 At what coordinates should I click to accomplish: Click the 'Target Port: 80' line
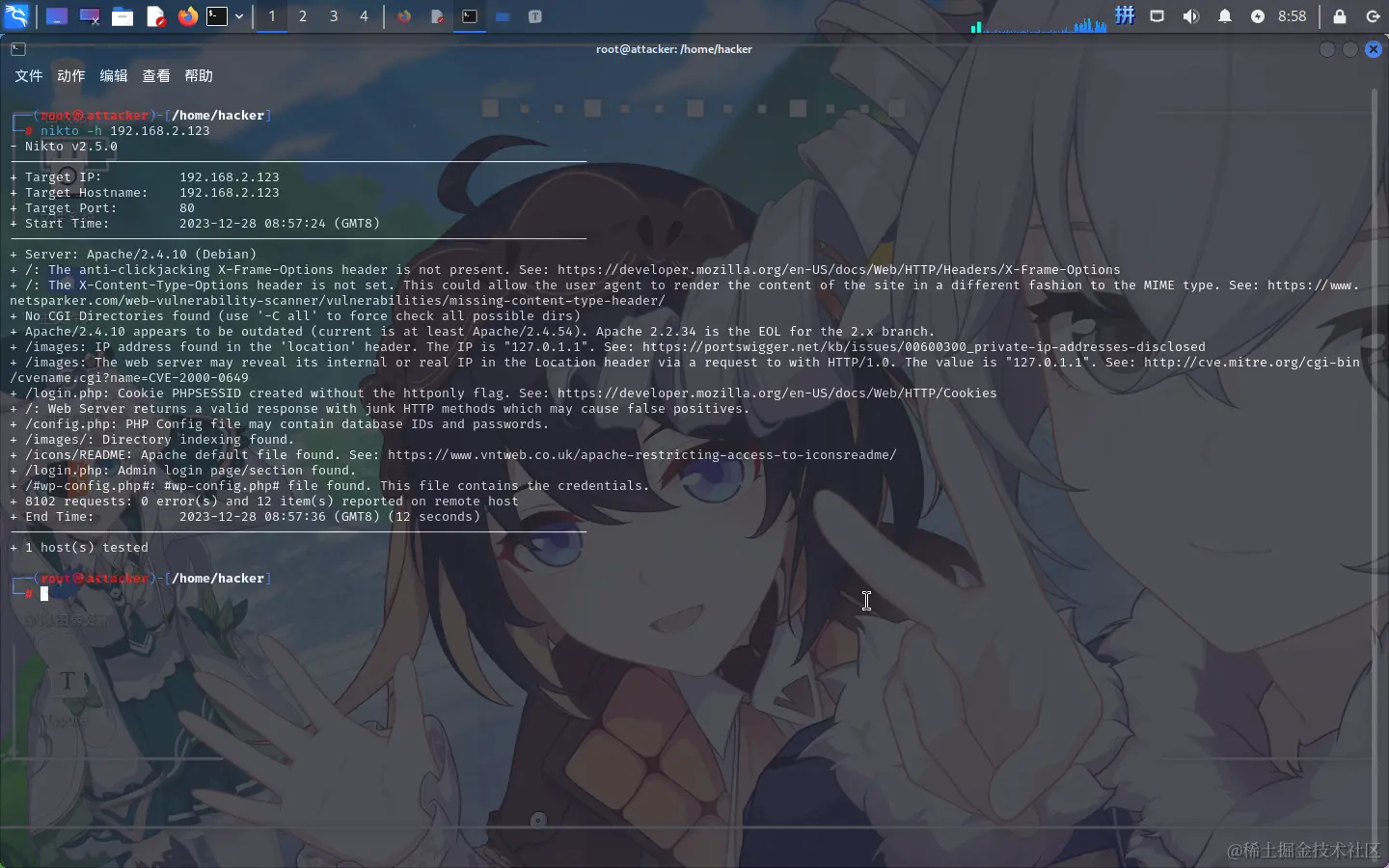tap(102, 208)
